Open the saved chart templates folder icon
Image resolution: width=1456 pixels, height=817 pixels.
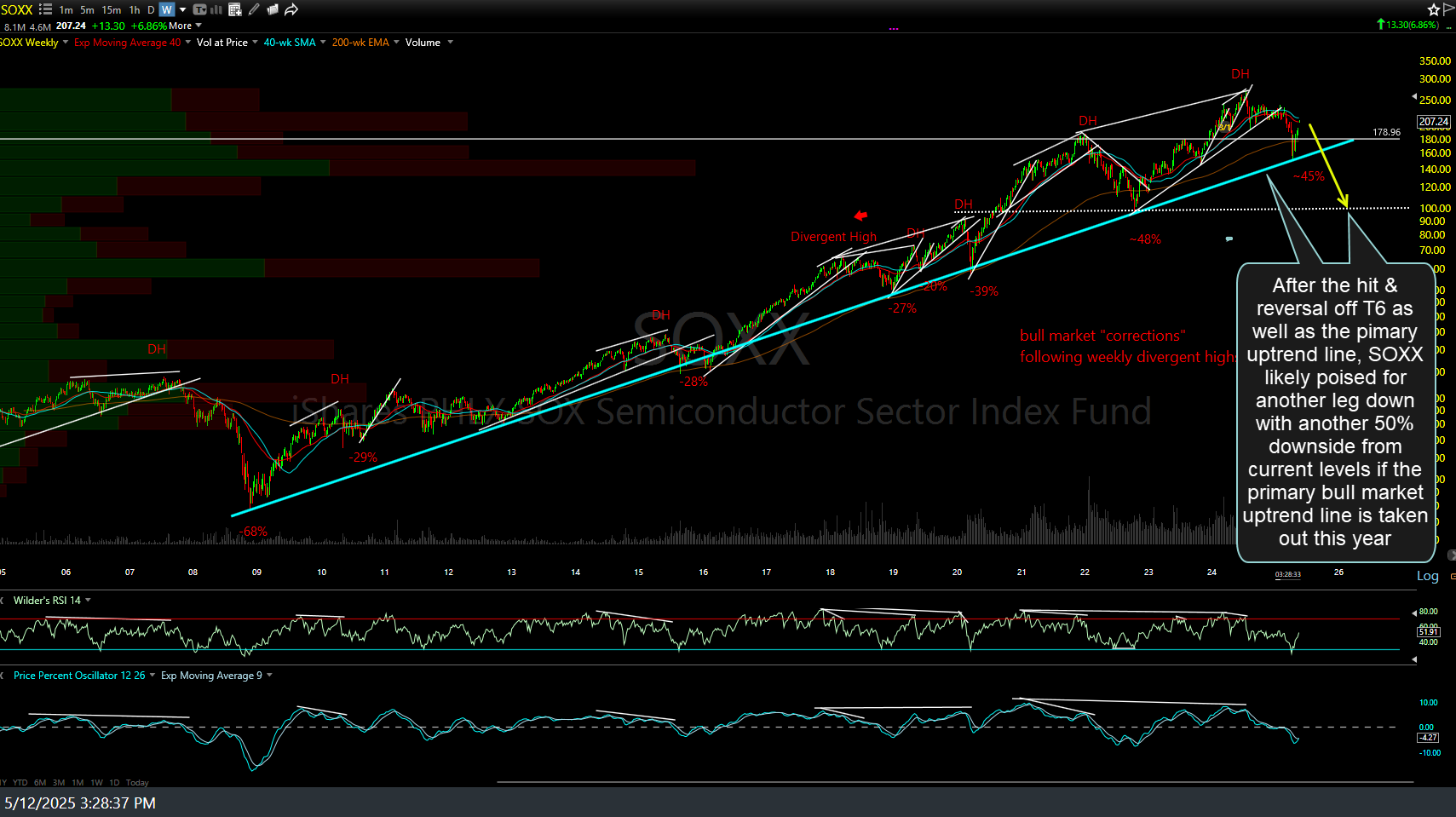pyautogui.click(x=273, y=10)
